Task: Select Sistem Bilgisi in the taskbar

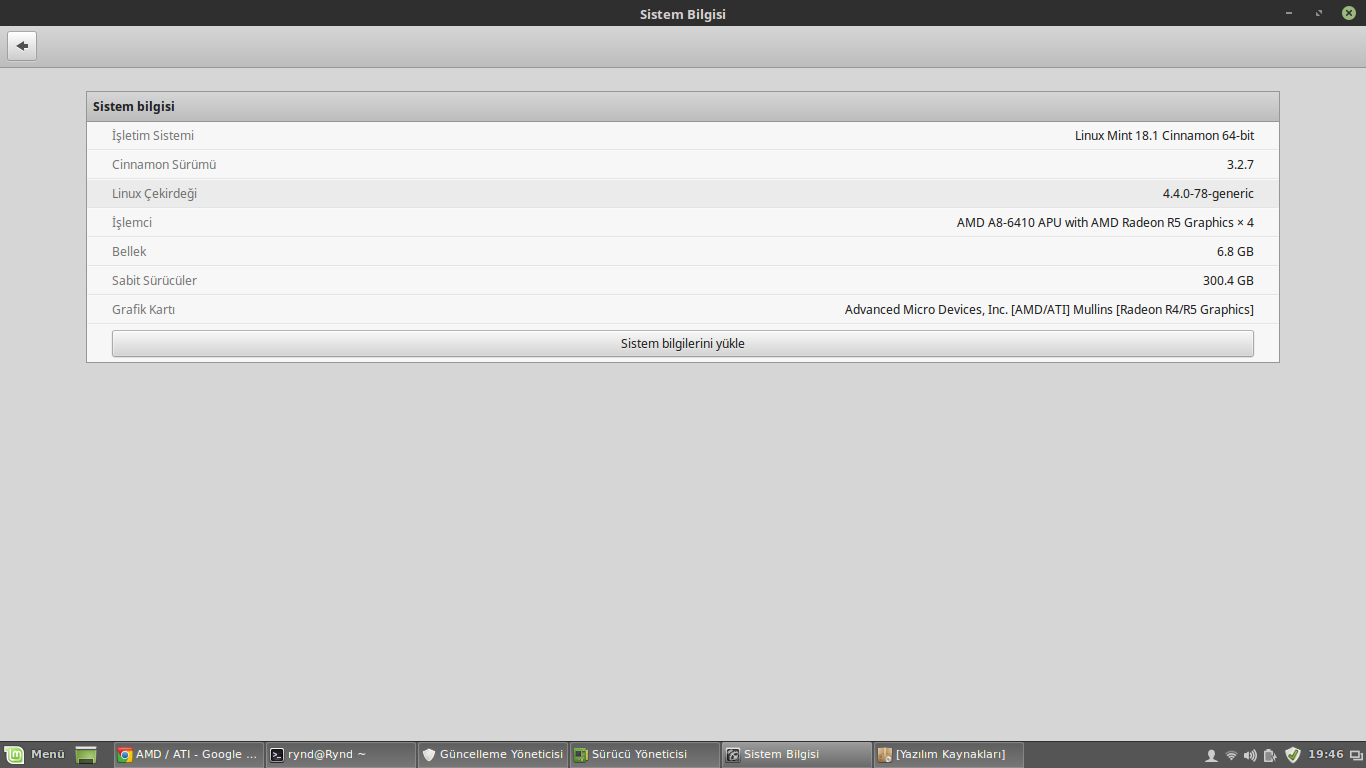Action: (797, 755)
